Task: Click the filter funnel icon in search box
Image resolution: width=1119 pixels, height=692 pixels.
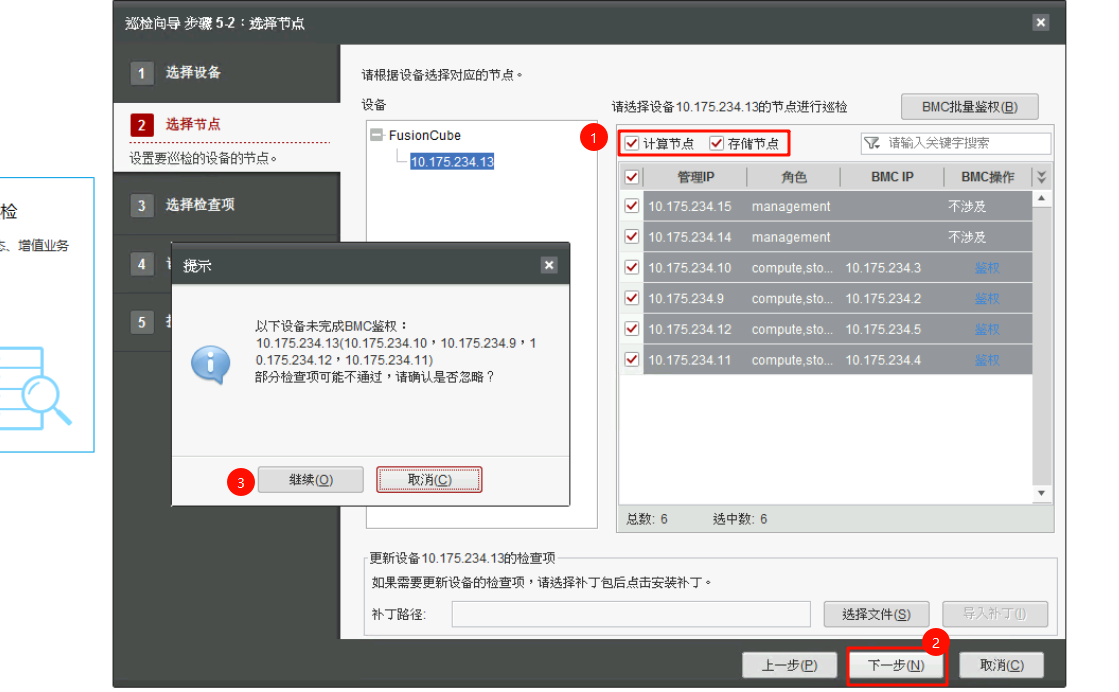Action: (x=872, y=144)
